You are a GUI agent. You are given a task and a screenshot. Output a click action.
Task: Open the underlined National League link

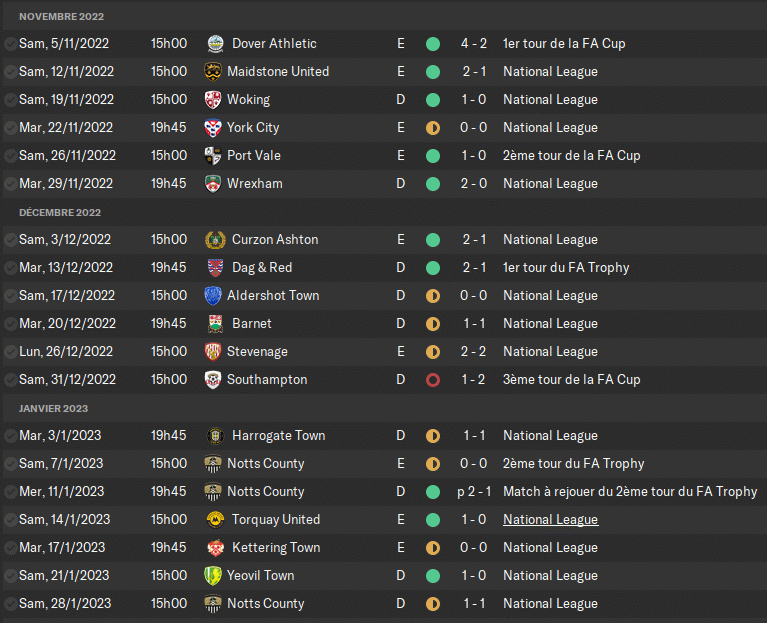[x=550, y=520]
